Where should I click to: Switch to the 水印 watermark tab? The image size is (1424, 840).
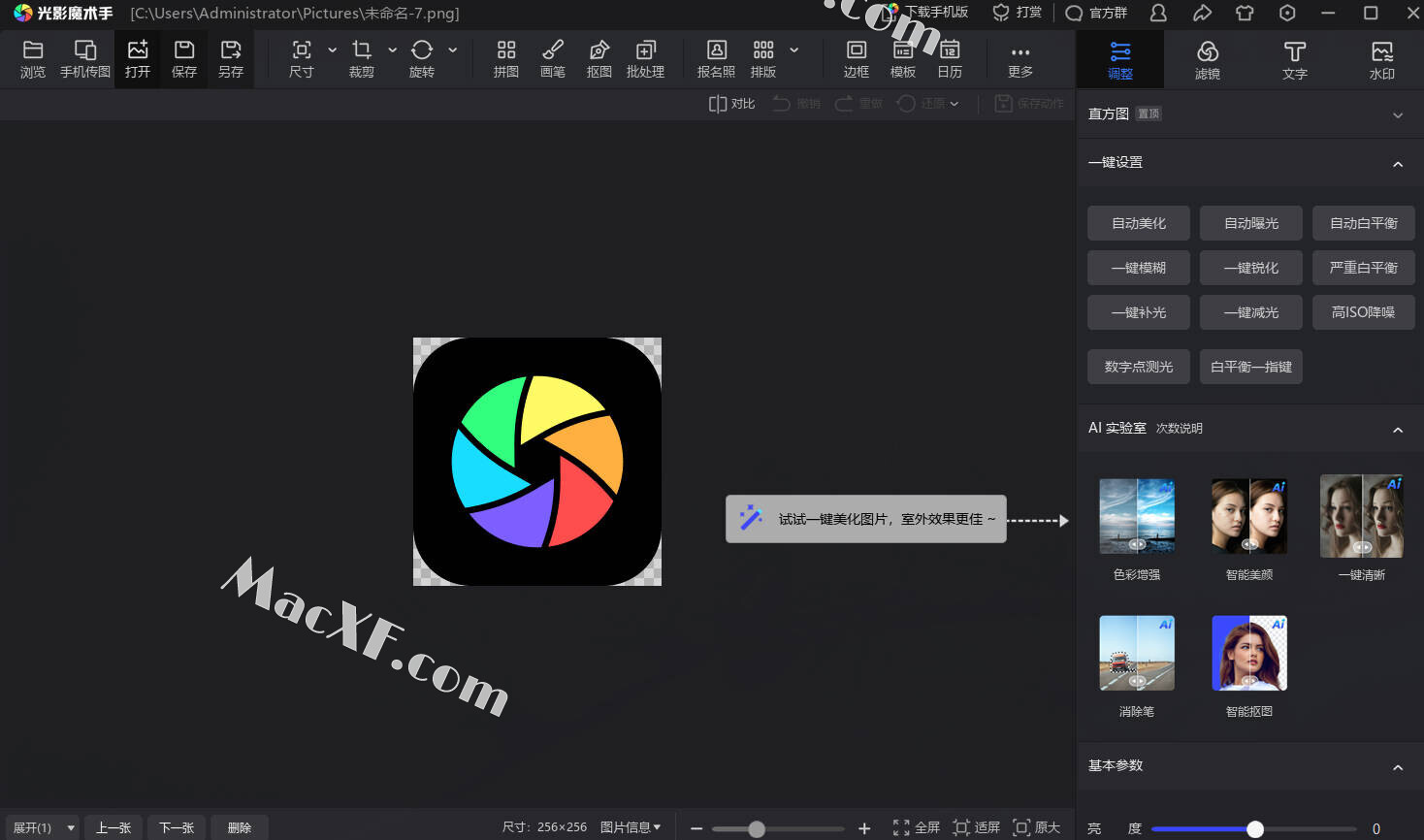pos(1381,60)
